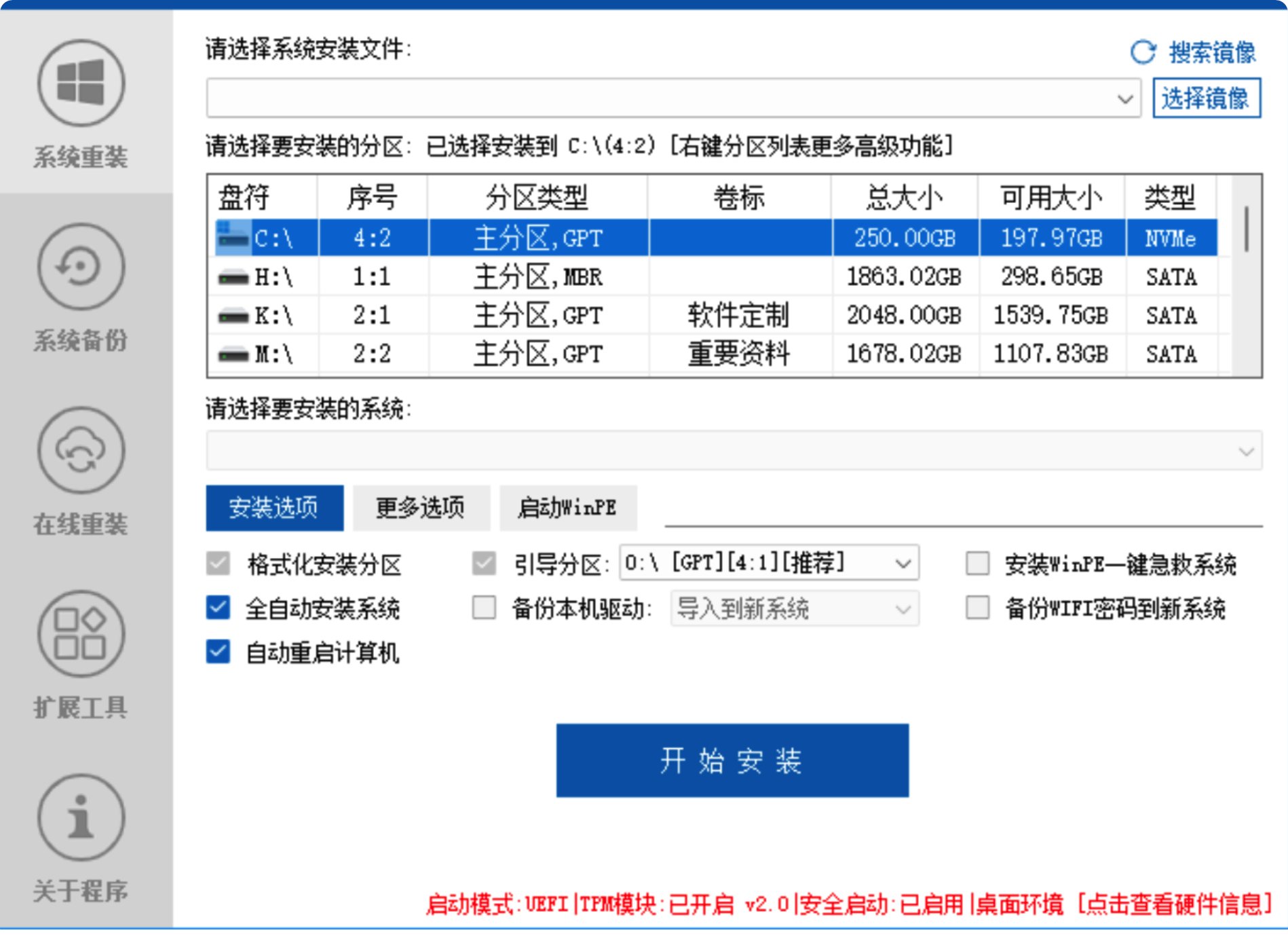
Task: Click the 总大小 column header
Action: click(x=905, y=198)
